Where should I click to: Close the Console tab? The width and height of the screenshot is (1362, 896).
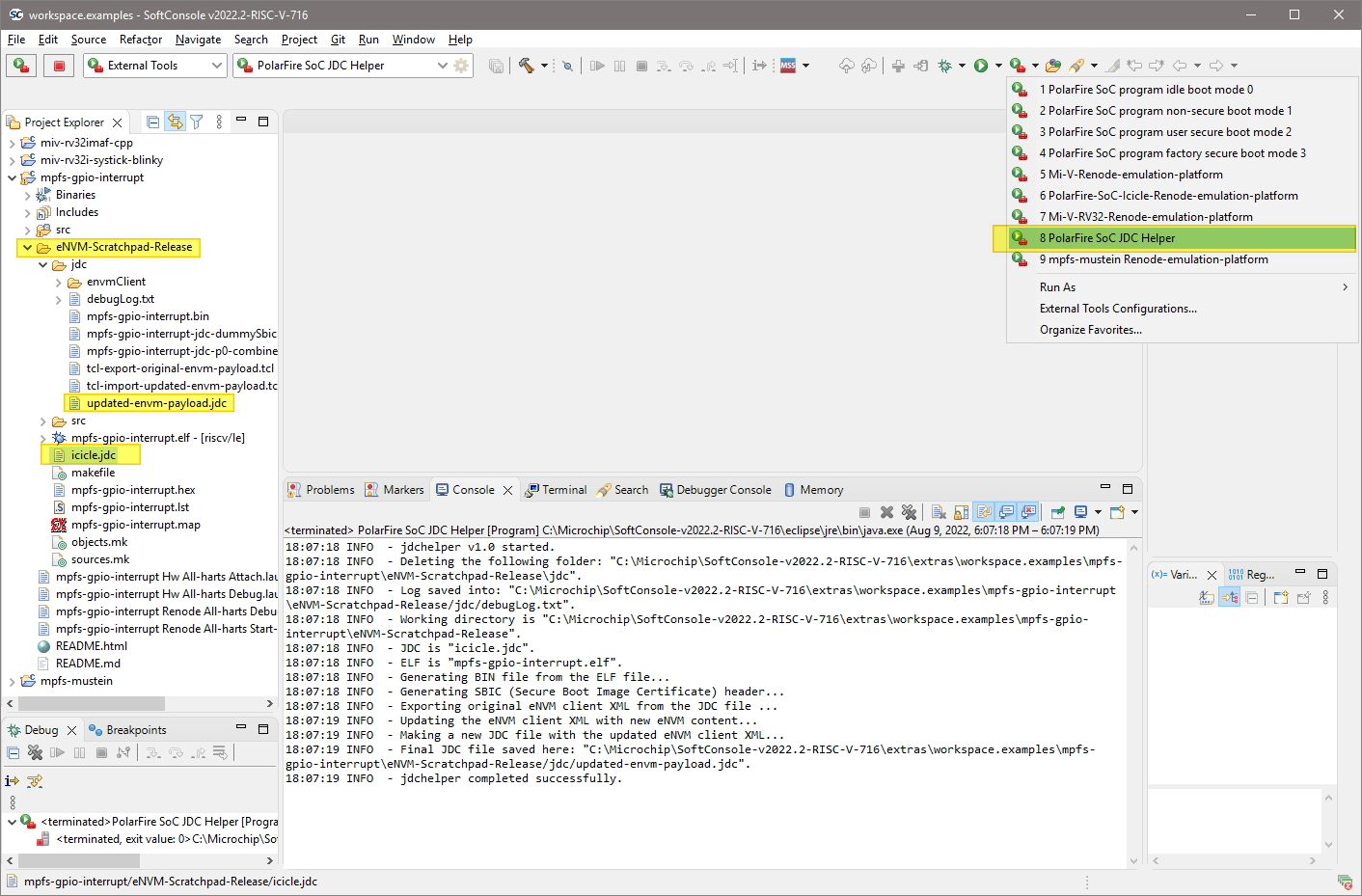pyautogui.click(x=507, y=490)
